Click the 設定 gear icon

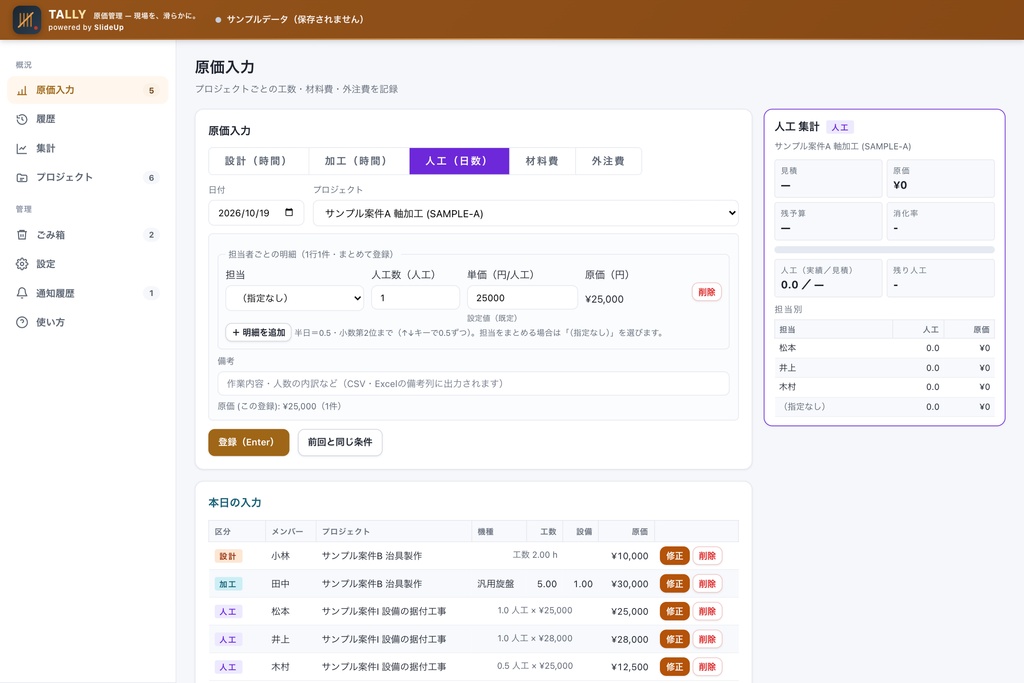(22, 264)
